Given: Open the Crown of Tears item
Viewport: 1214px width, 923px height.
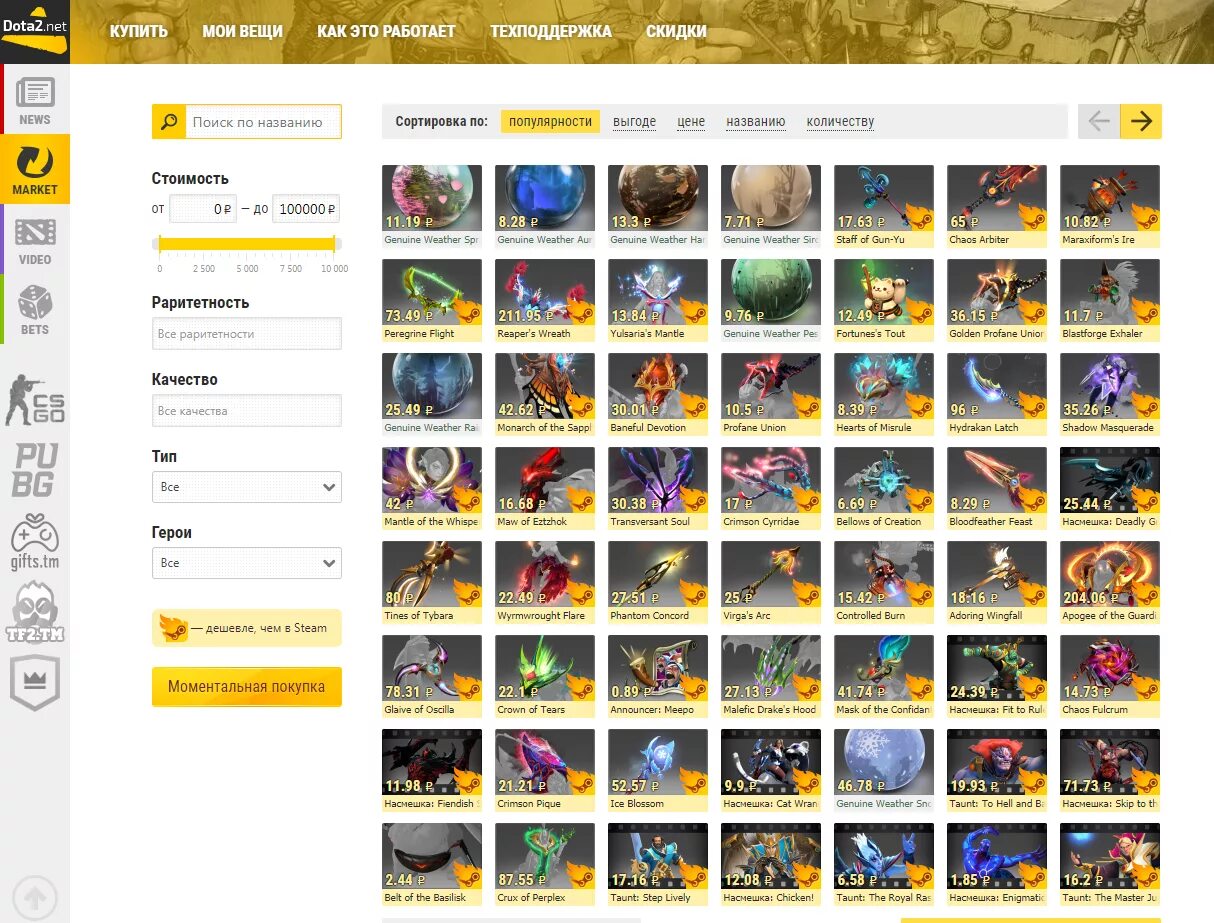Looking at the screenshot, I should (x=545, y=676).
